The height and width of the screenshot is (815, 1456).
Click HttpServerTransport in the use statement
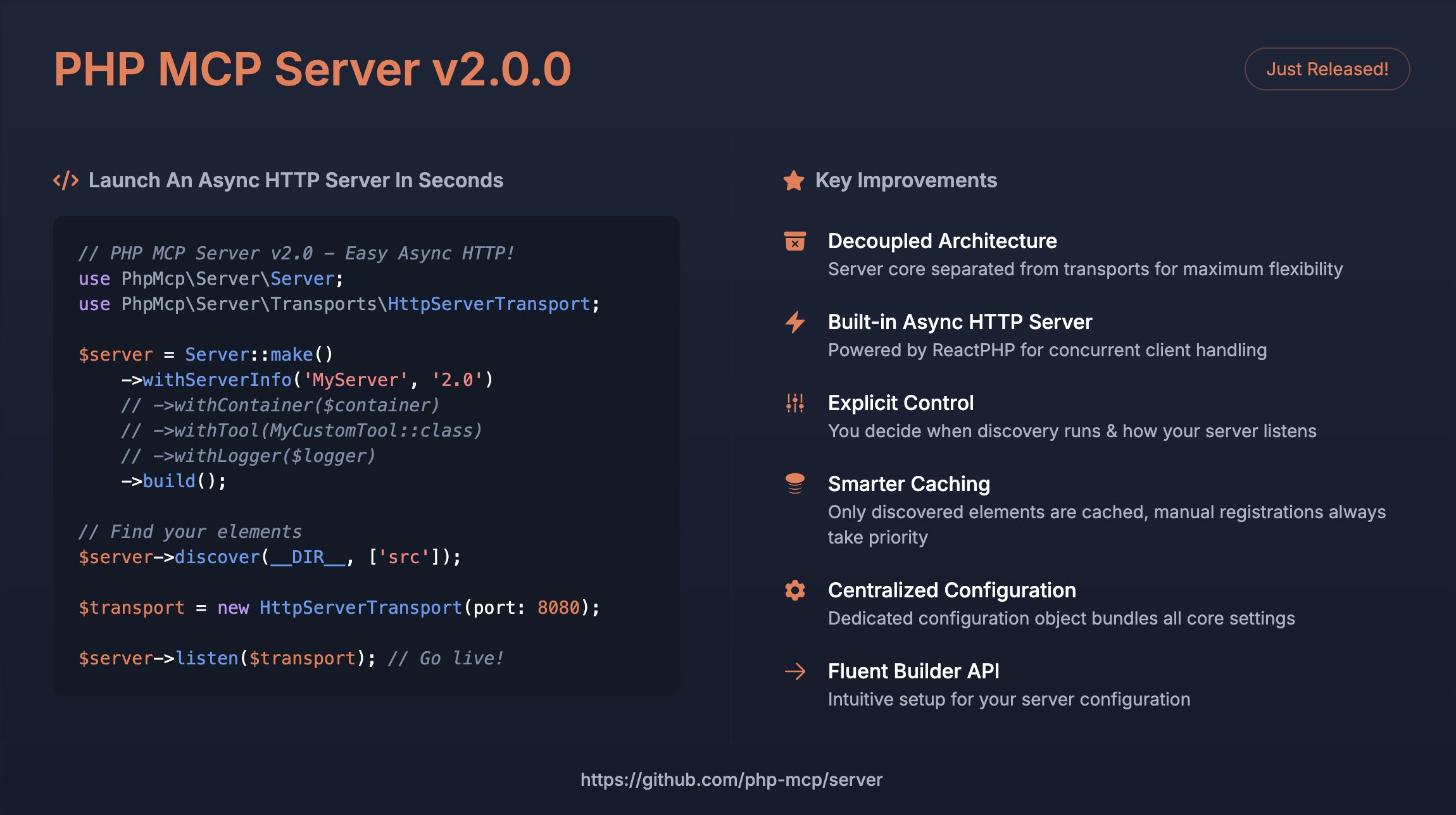489,304
